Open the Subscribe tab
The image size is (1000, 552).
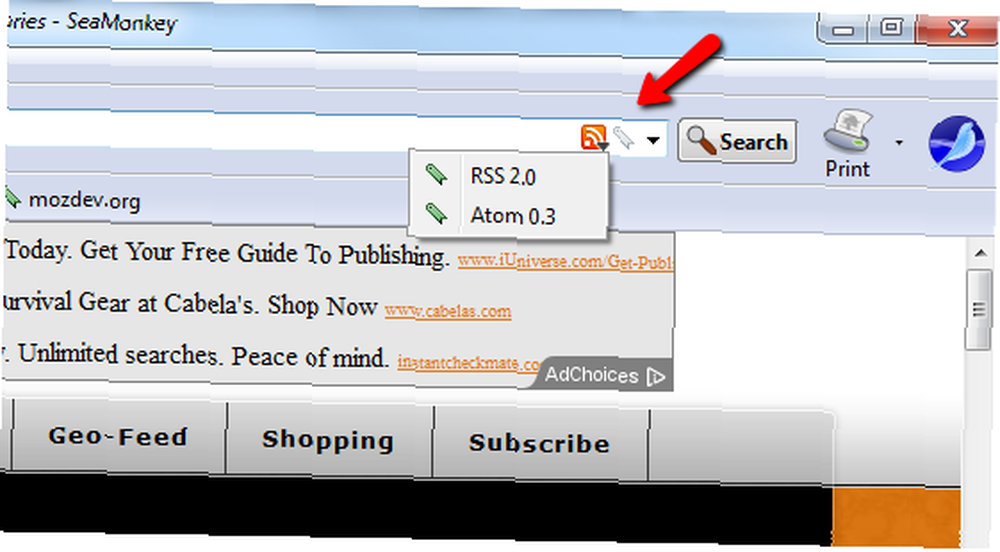tap(540, 444)
